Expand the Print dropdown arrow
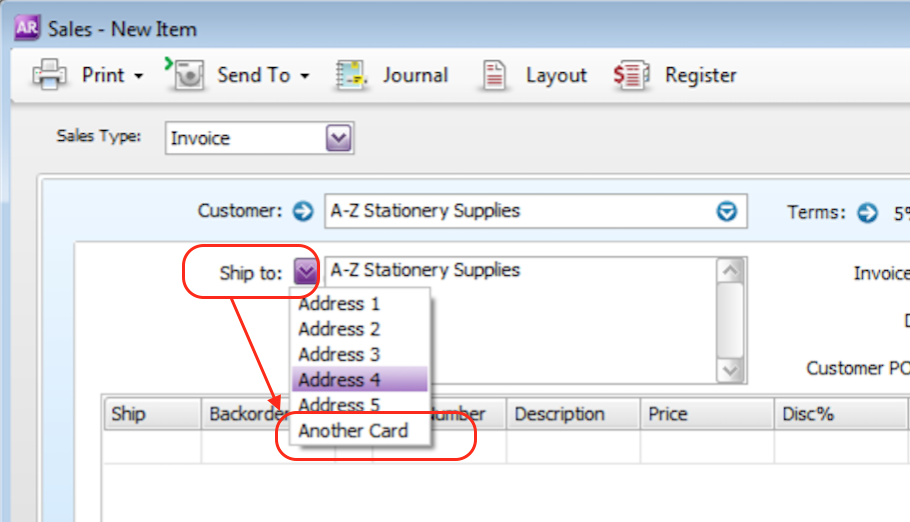 (138, 76)
